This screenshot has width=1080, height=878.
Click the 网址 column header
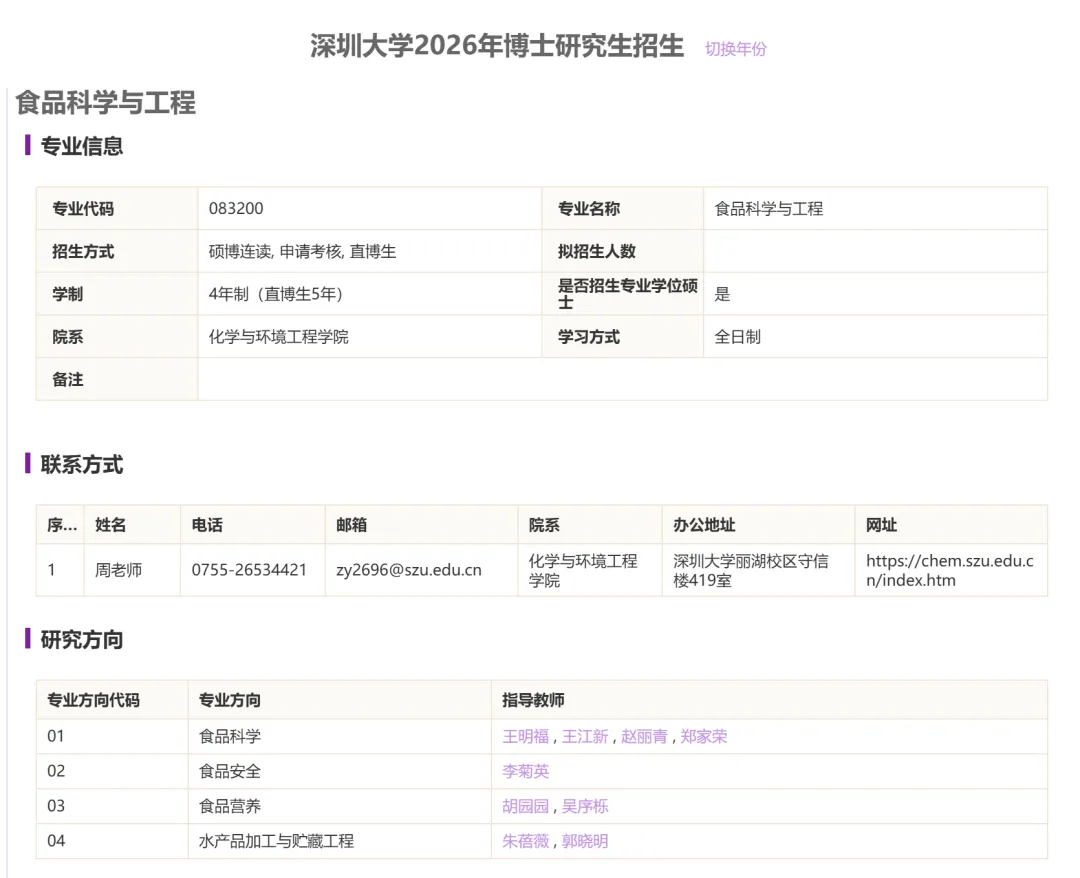[881, 525]
